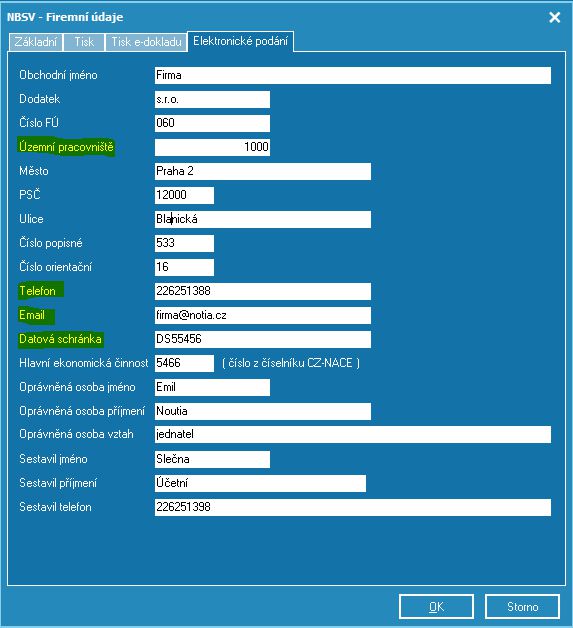The width and height of the screenshot is (573, 628).
Task: Click the Telefon input field
Action: pyautogui.click(x=263, y=291)
